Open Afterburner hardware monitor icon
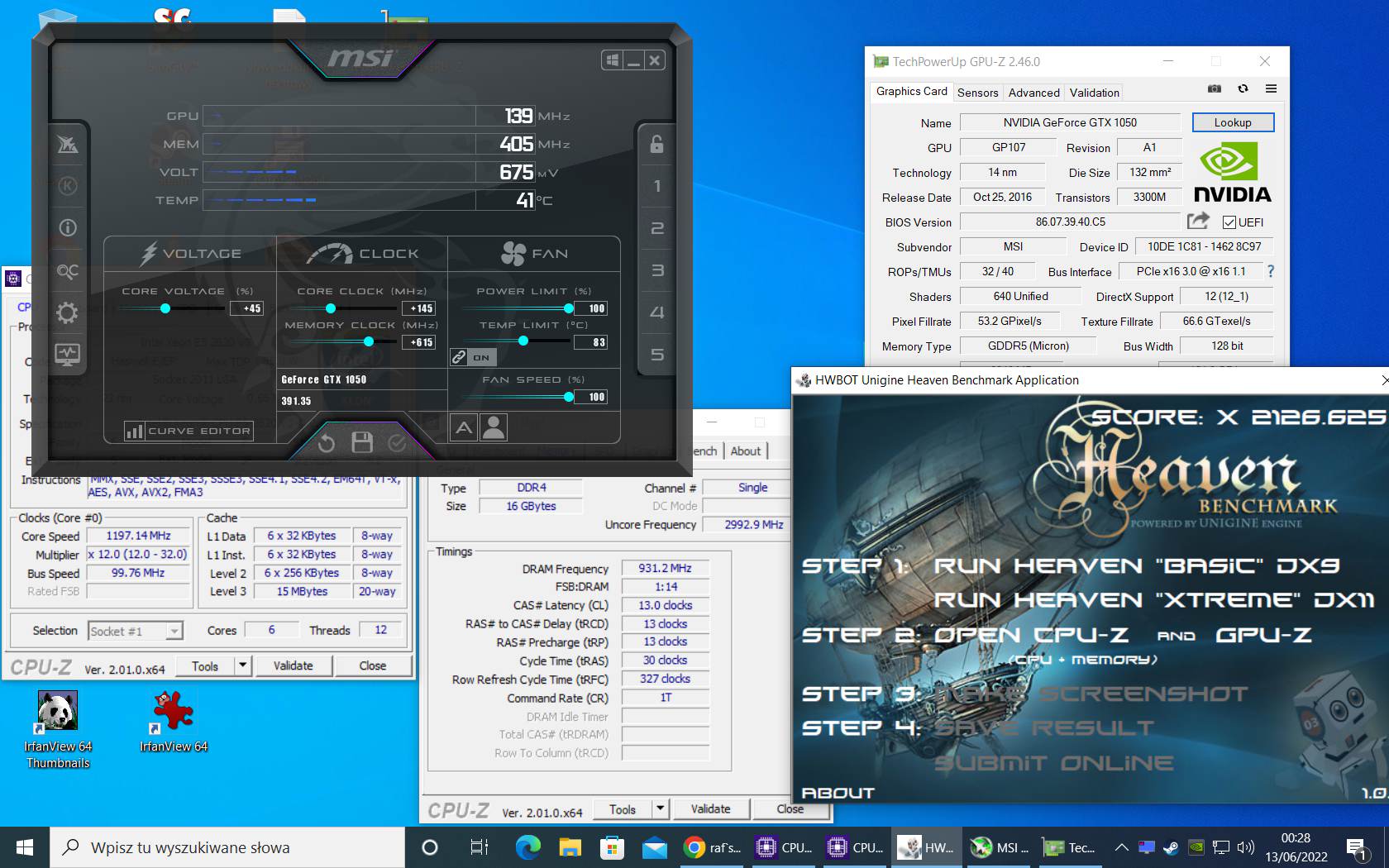 click(68, 355)
